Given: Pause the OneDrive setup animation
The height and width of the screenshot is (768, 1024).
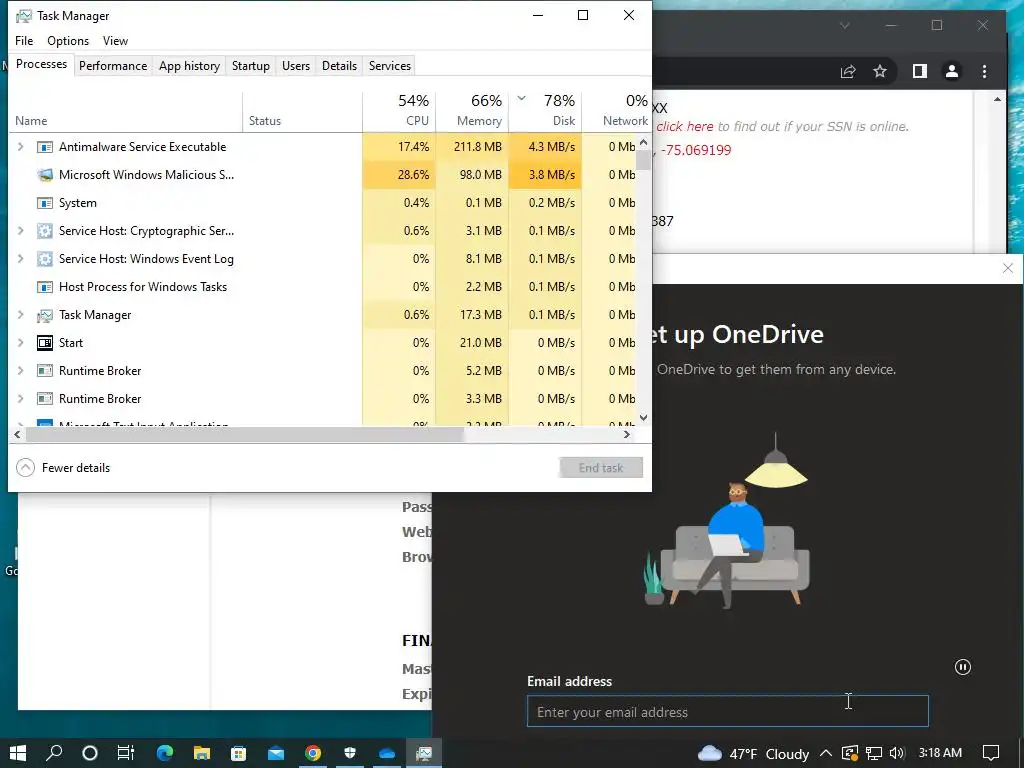Looking at the screenshot, I should pyautogui.click(x=963, y=667).
